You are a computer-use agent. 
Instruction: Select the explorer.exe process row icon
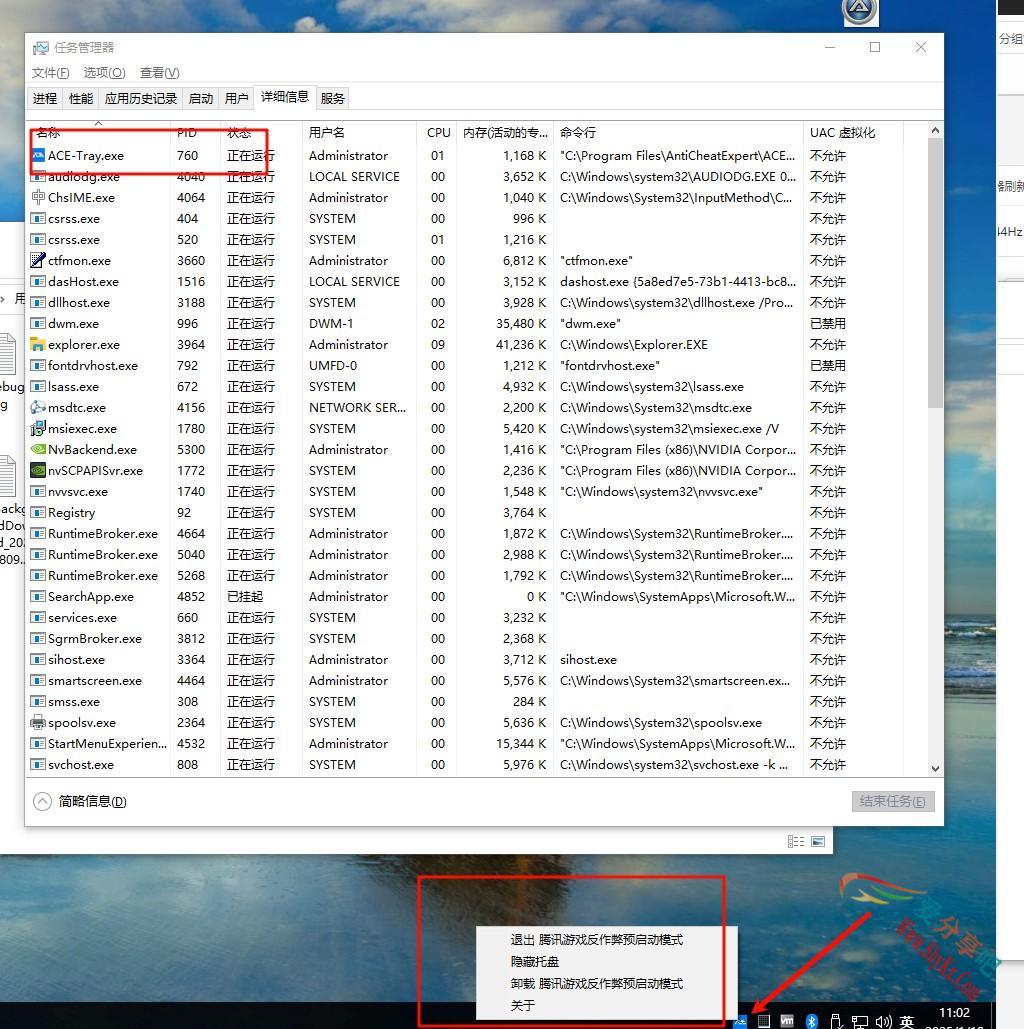click(x=39, y=345)
